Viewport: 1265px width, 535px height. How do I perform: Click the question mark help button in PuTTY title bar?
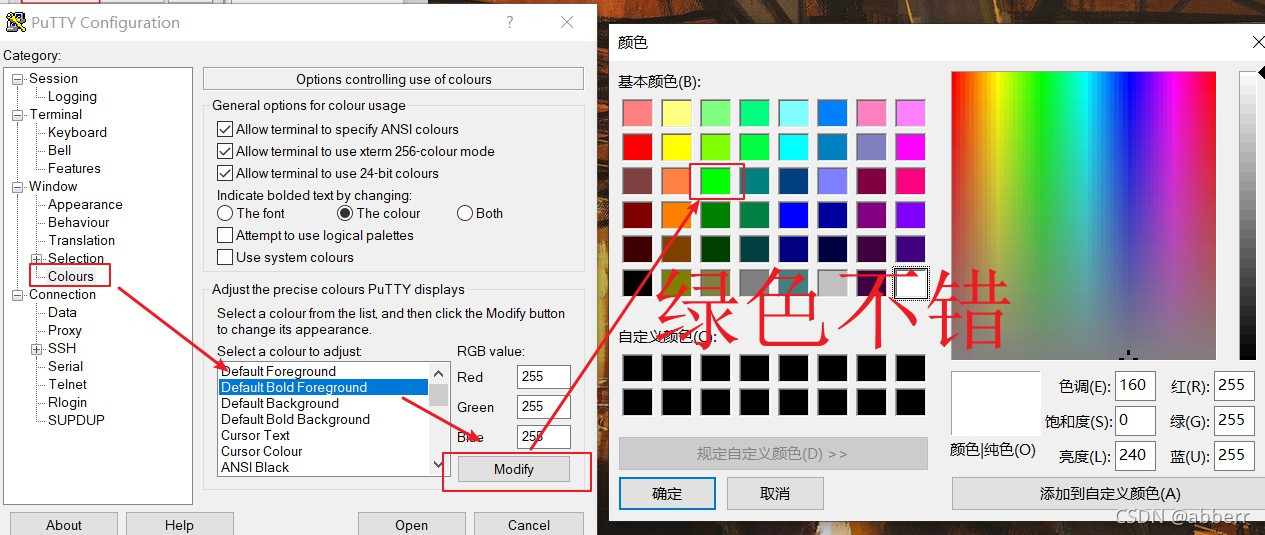(x=510, y=22)
